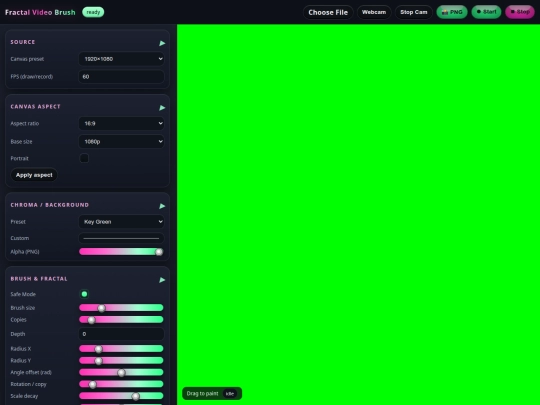Open the Aspect ratio dropdown

(x=121, y=123)
